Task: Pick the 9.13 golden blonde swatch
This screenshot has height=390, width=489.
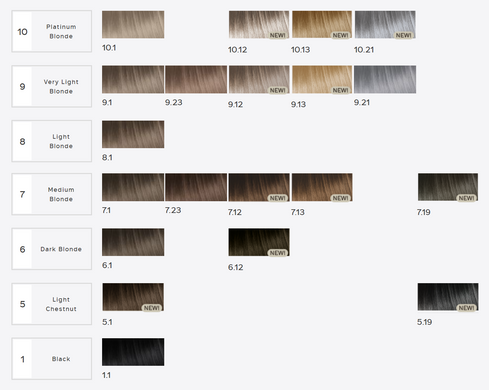Action: (x=322, y=79)
